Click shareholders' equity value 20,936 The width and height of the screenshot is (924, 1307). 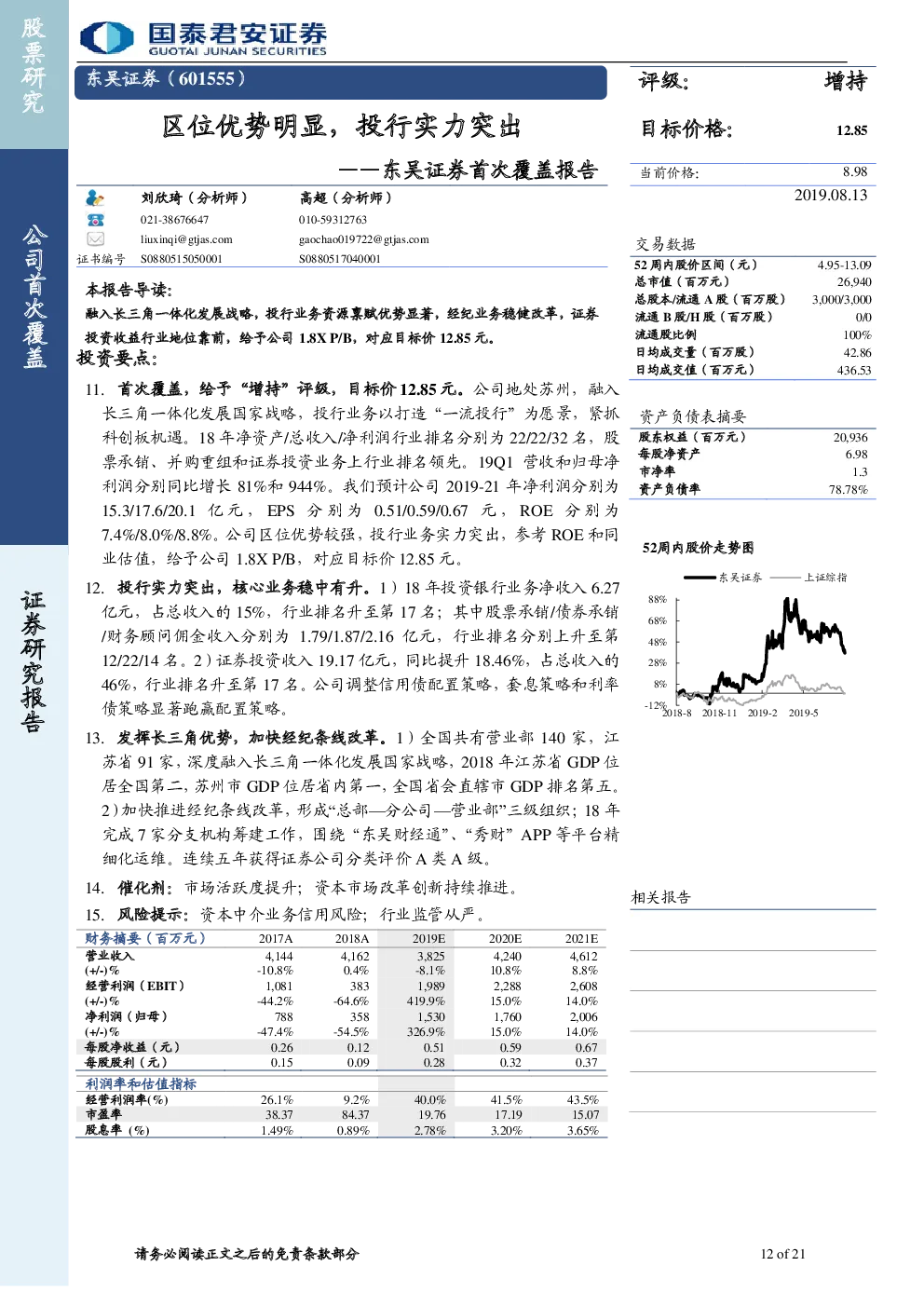[x=850, y=437]
